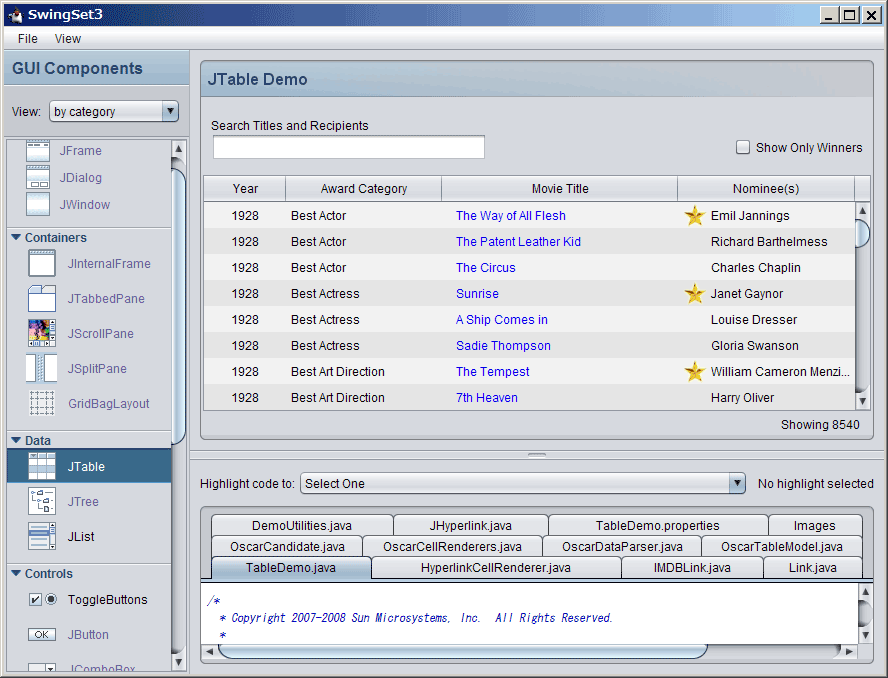Switch to the DemoUtilities.java tab

302,525
